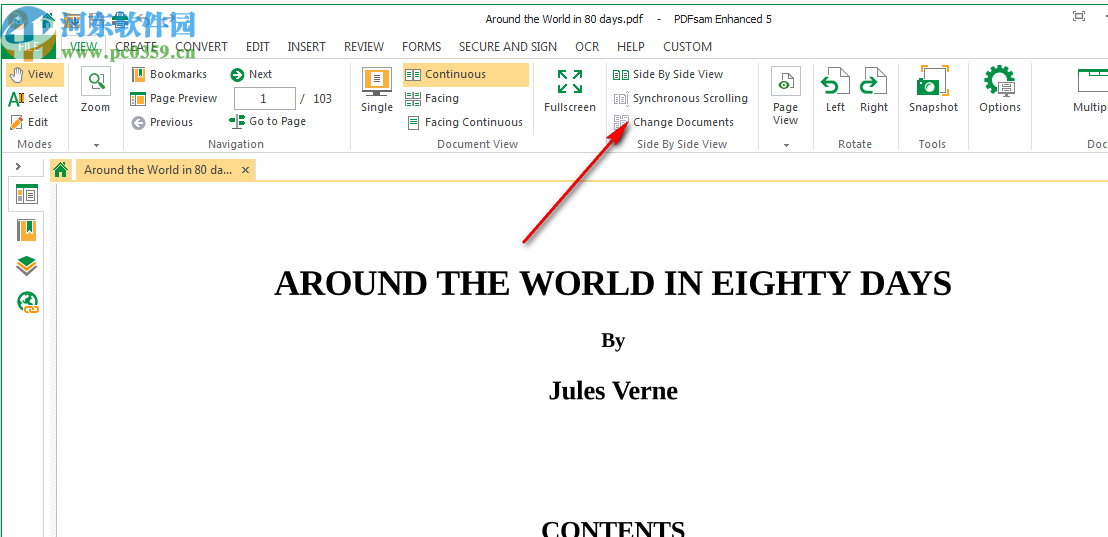Open the EDIT ribbon tab
The width and height of the screenshot is (1108, 537).
(x=258, y=47)
